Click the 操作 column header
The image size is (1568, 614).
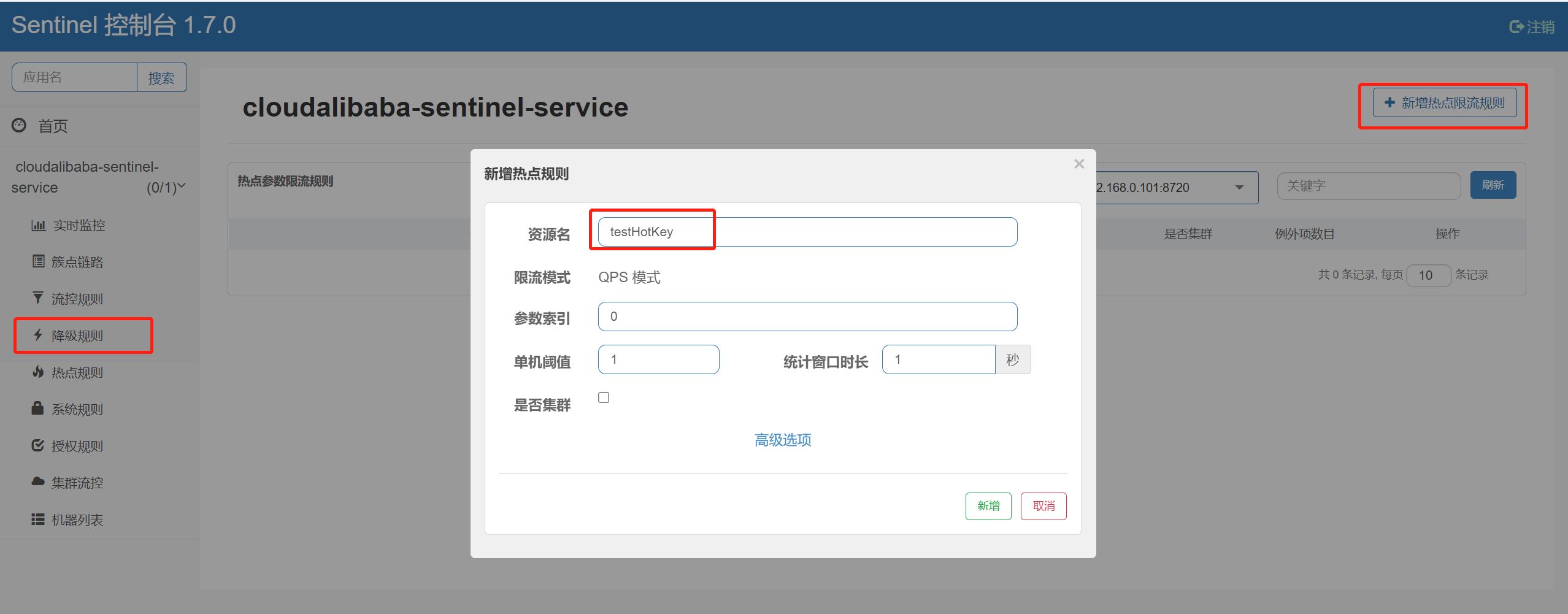[1447, 234]
